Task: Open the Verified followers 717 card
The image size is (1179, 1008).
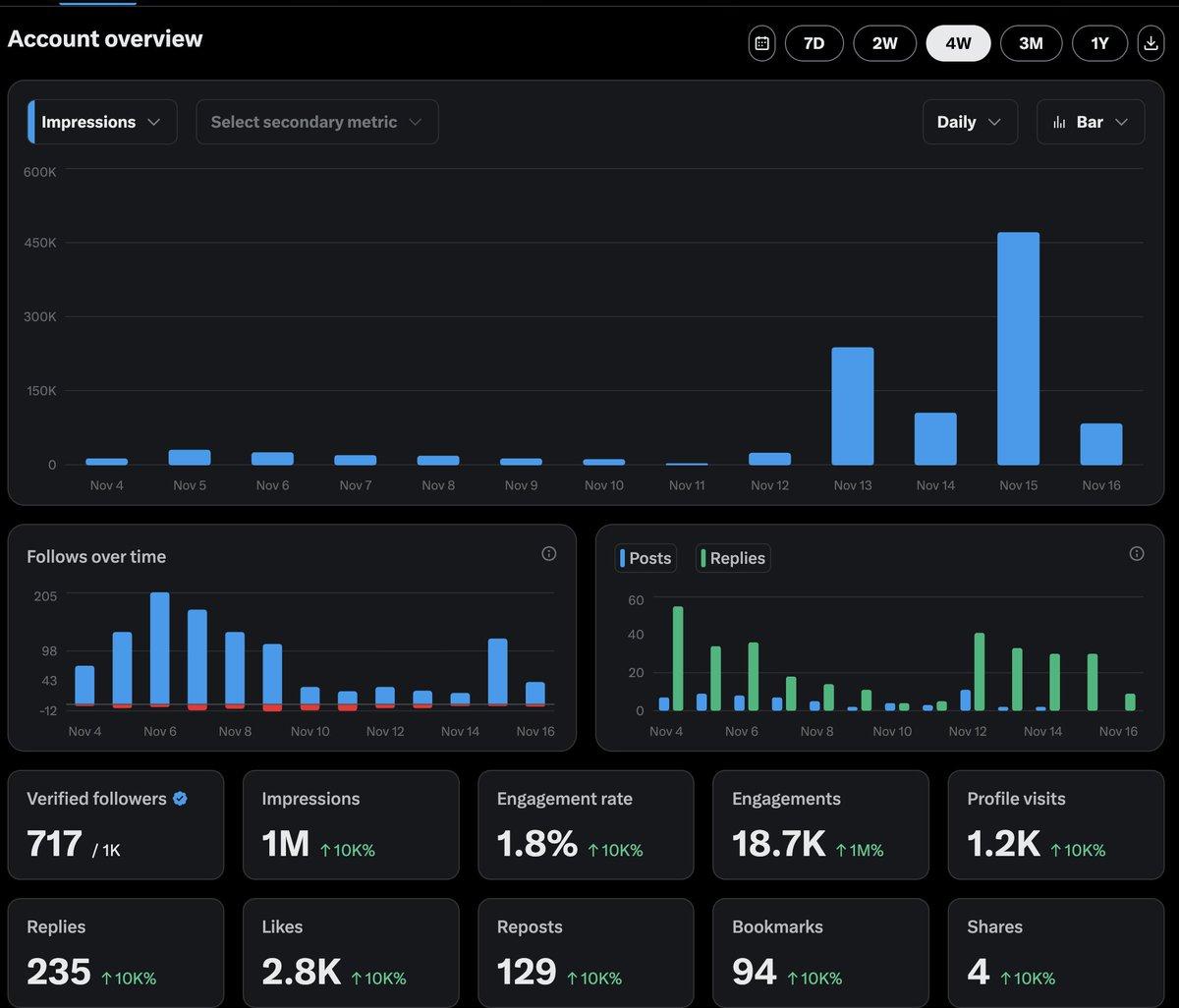Action: (116, 824)
